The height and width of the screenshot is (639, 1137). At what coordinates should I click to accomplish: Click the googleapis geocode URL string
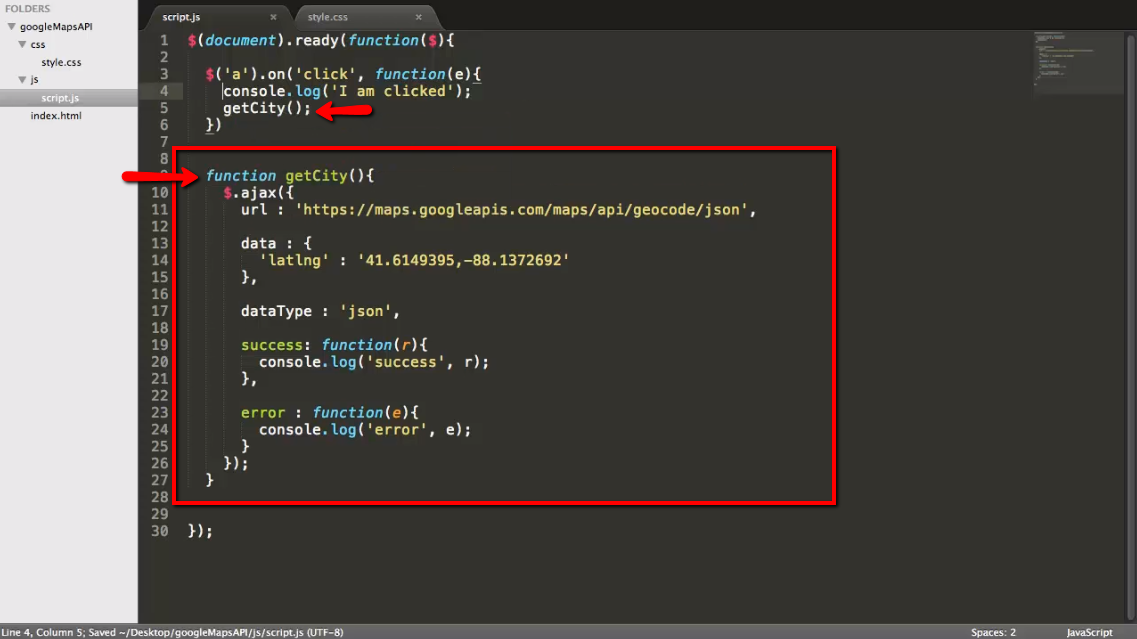(521, 210)
